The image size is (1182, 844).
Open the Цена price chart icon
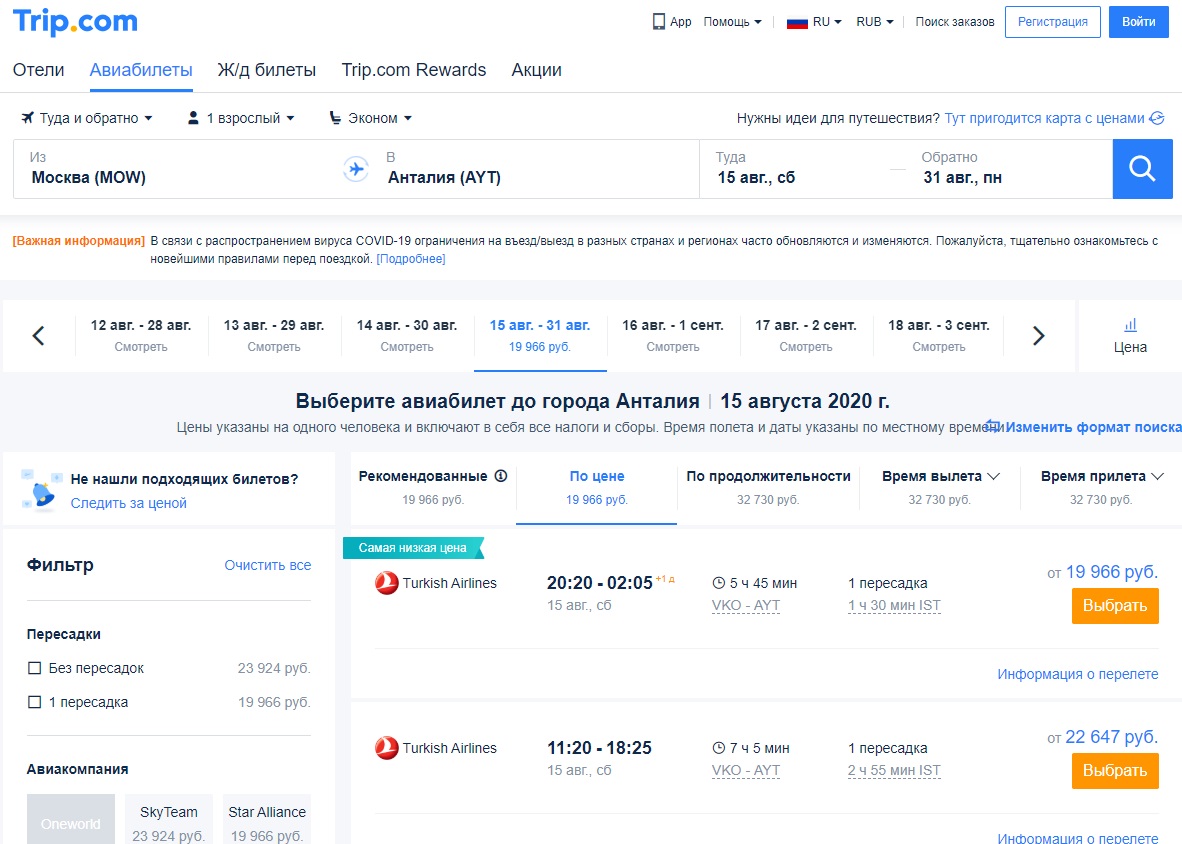pyautogui.click(x=1130, y=336)
